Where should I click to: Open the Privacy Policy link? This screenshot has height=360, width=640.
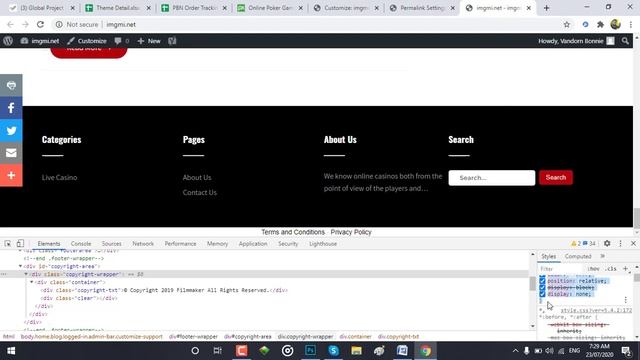[351, 232]
